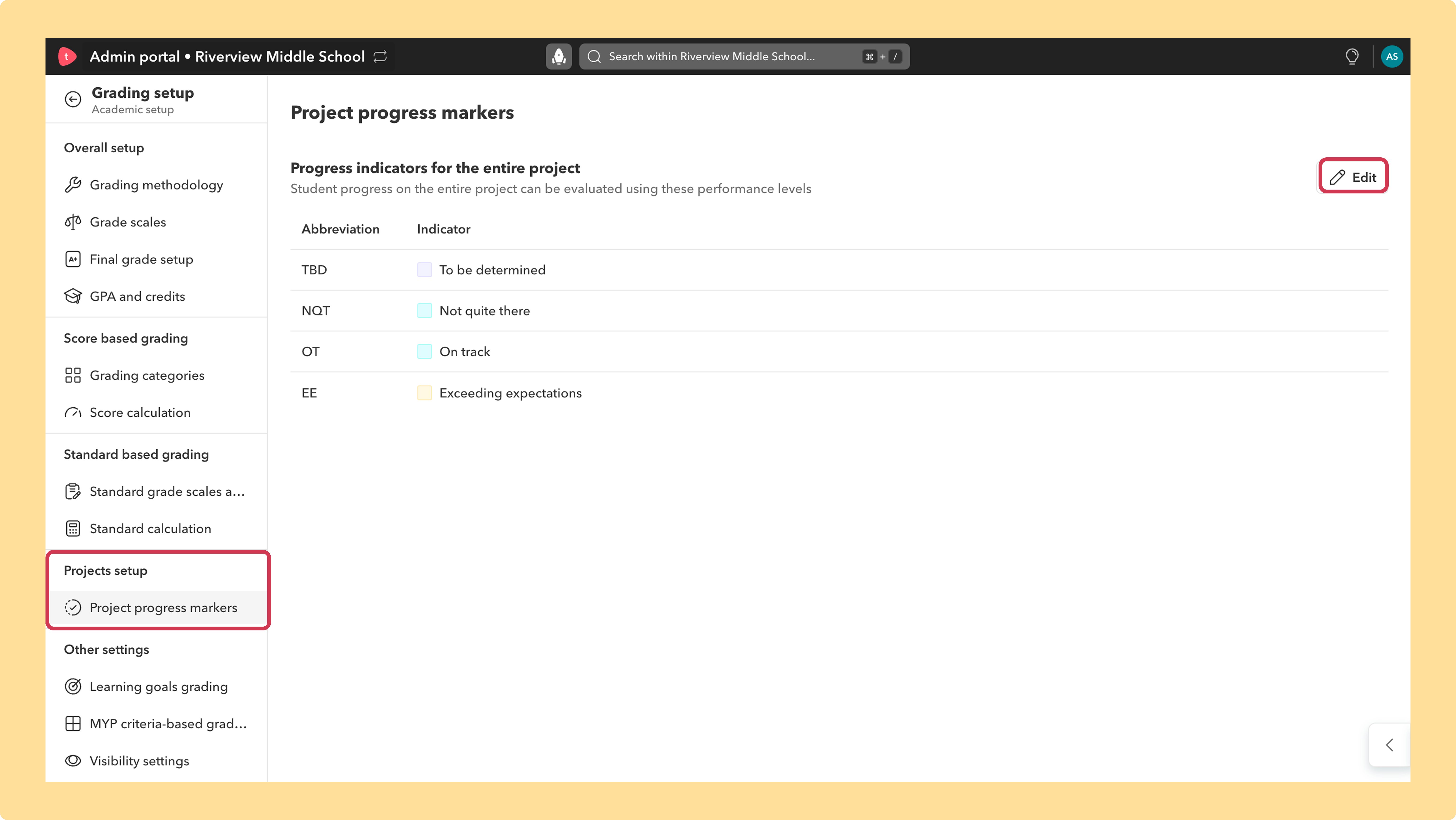Image resolution: width=1456 pixels, height=820 pixels.
Task: Click the On track color swatch
Action: click(424, 351)
